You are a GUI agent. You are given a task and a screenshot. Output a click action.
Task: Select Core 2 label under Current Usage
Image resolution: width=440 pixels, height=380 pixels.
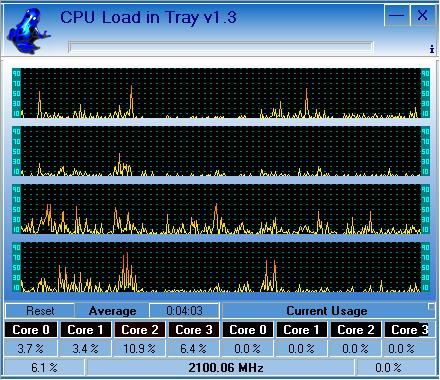click(x=356, y=330)
